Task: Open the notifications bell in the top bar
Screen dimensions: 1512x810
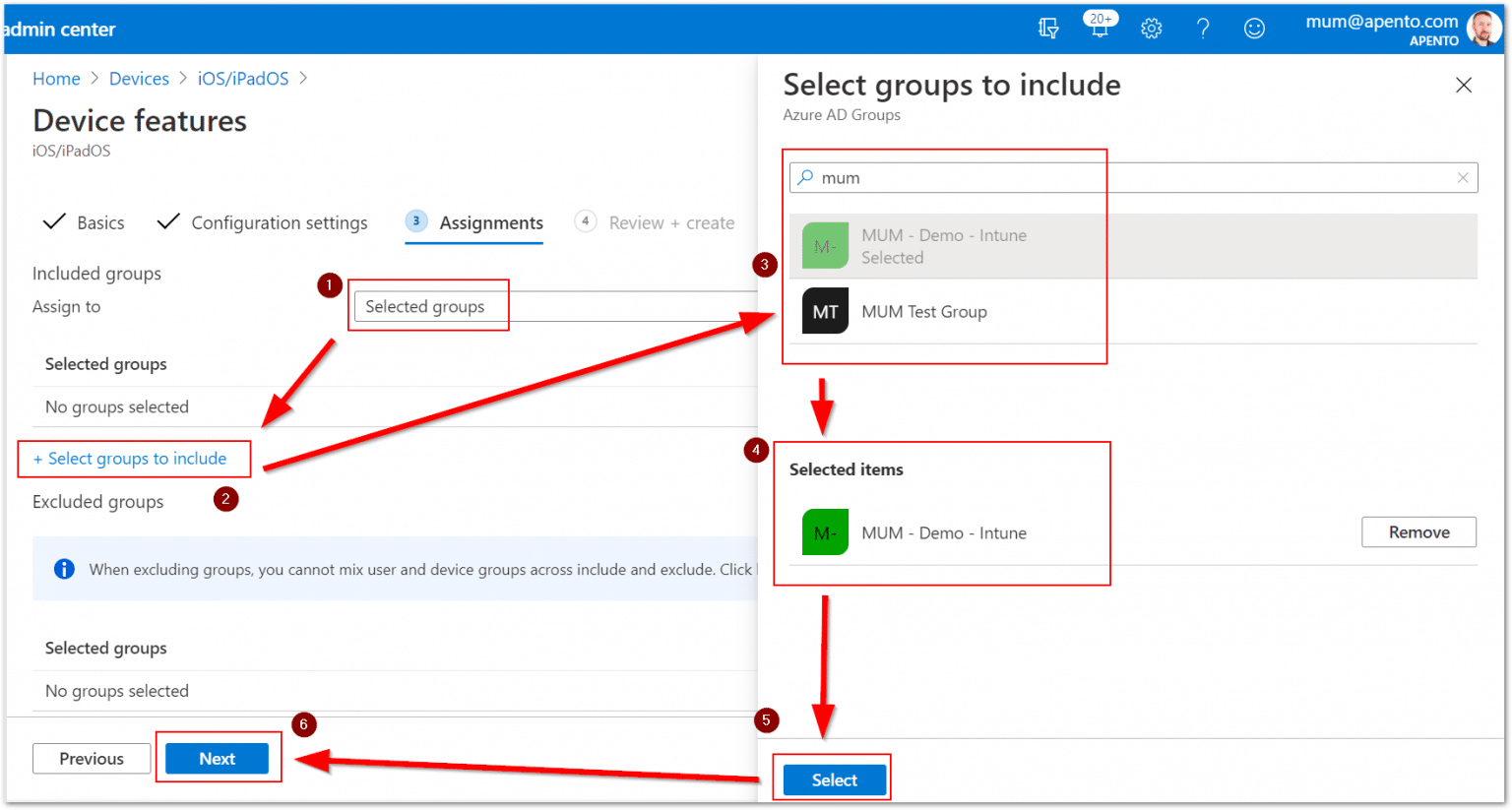Action: coord(1100,28)
